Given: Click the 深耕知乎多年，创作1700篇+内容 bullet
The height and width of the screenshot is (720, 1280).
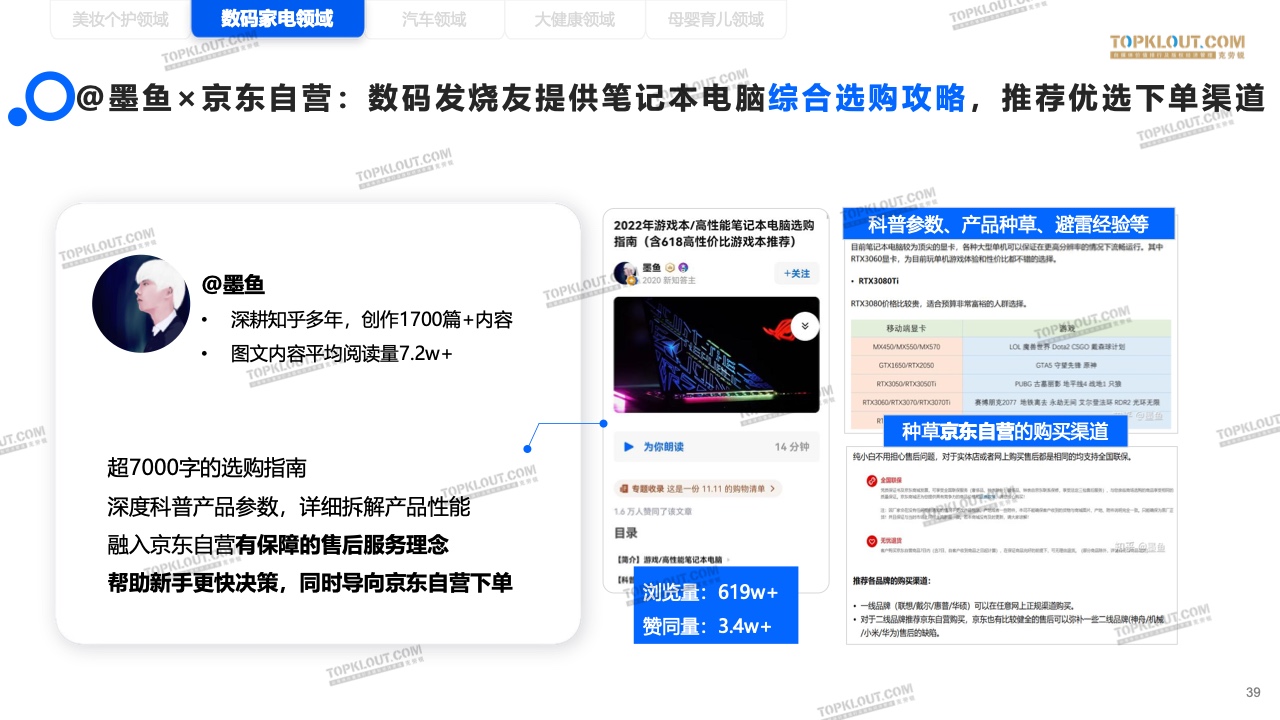Looking at the screenshot, I should pos(371,320).
